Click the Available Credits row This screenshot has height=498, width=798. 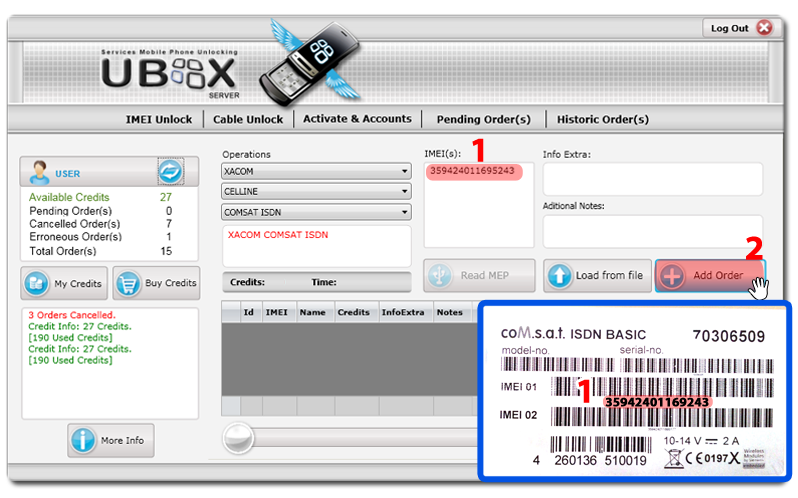(100, 197)
